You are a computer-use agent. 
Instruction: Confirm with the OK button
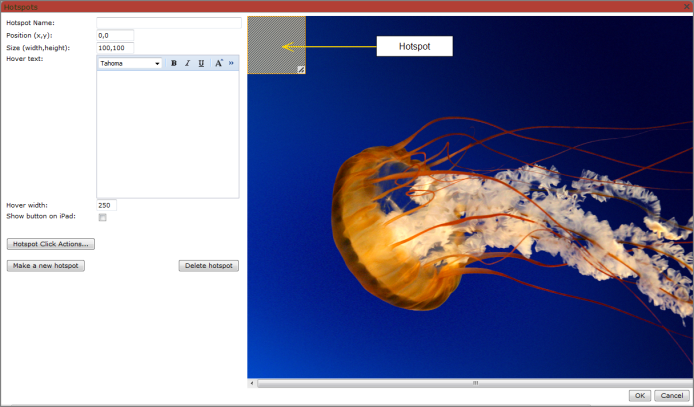(x=640, y=395)
